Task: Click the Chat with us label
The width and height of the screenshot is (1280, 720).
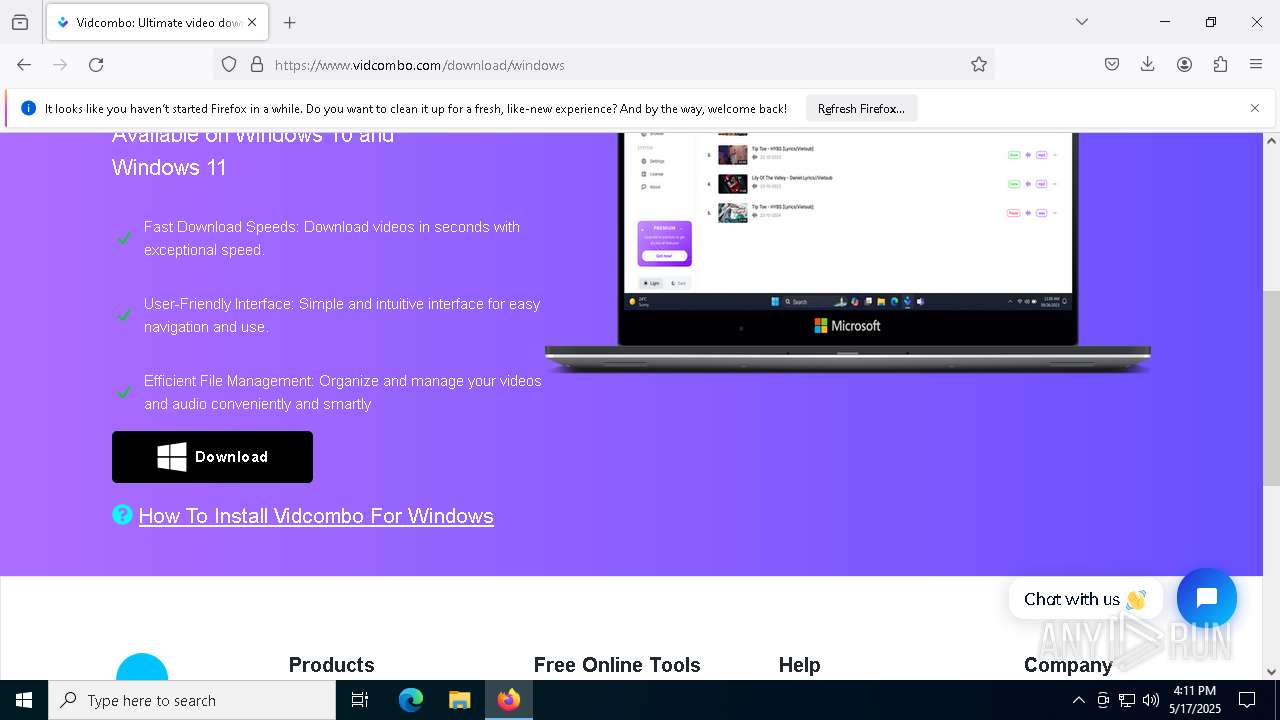Action: [1085, 599]
